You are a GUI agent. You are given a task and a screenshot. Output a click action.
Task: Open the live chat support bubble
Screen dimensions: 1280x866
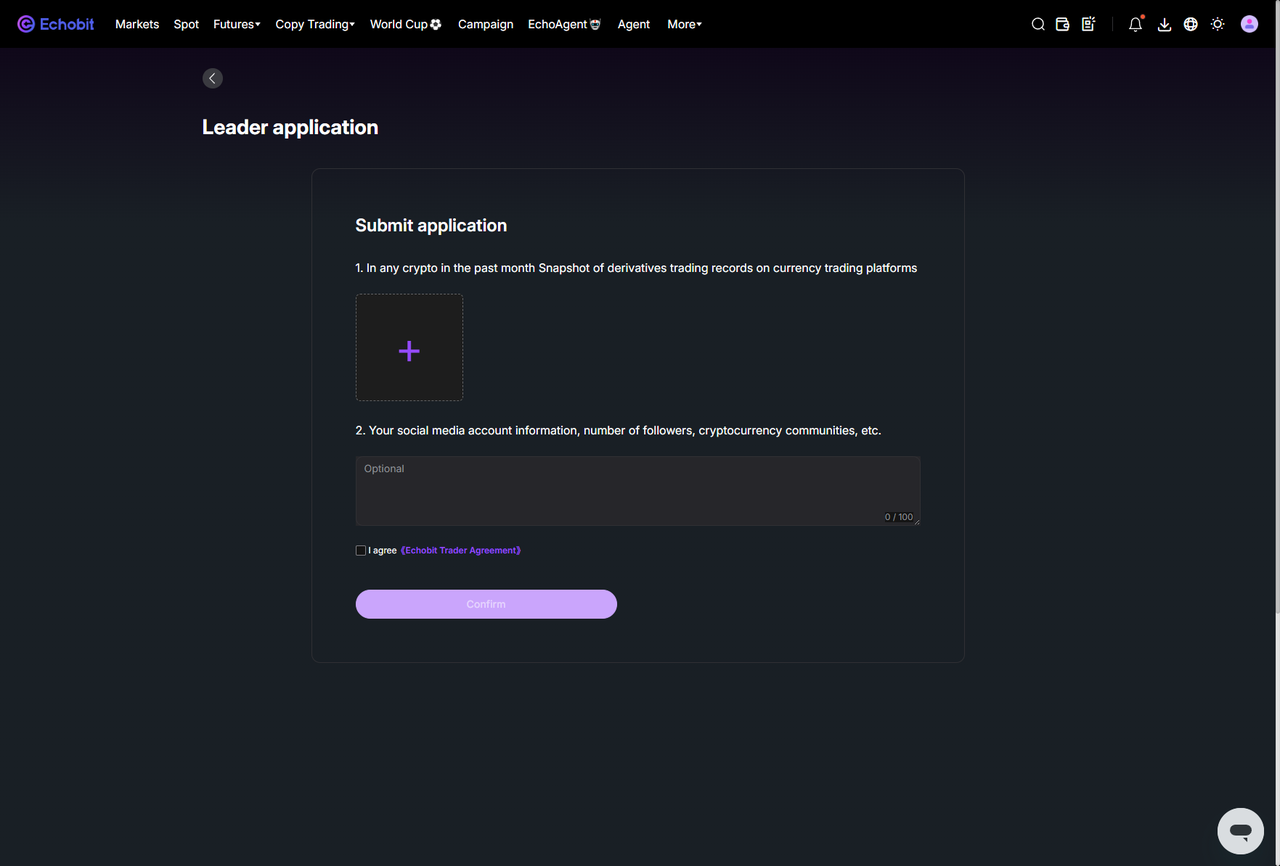(1241, 831)
